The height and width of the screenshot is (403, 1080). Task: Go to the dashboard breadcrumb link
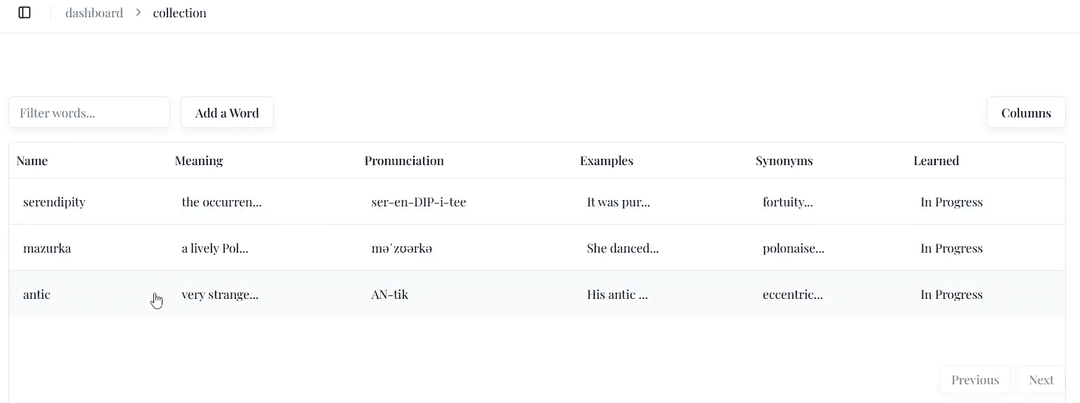coord(94,13)
